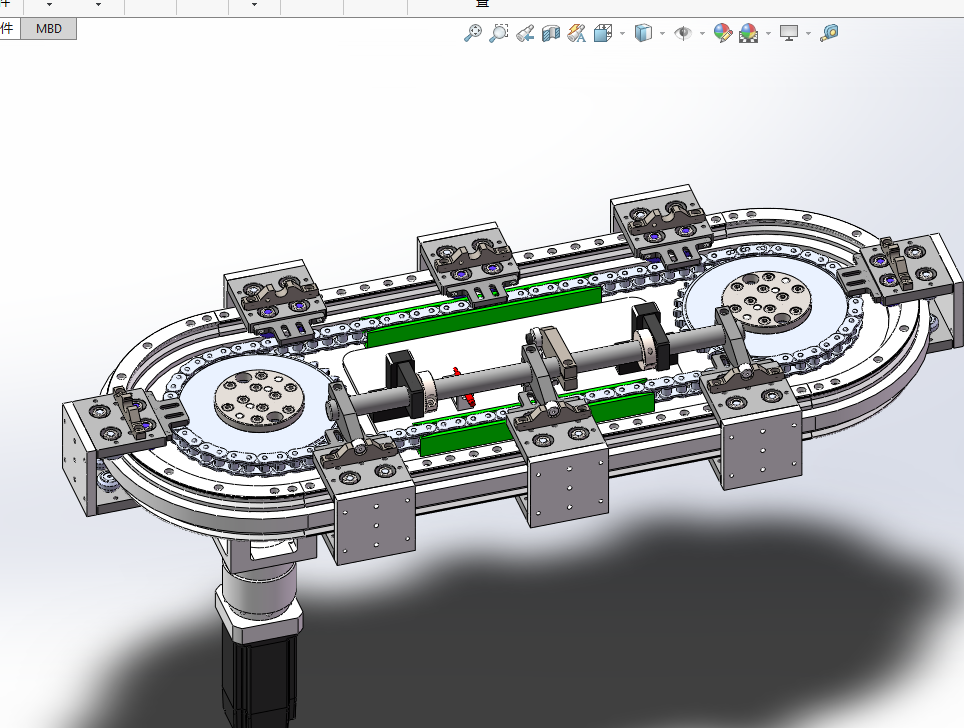Toggle the Section View tool
This screenshot has height=728, width=964.
[550, 33]
